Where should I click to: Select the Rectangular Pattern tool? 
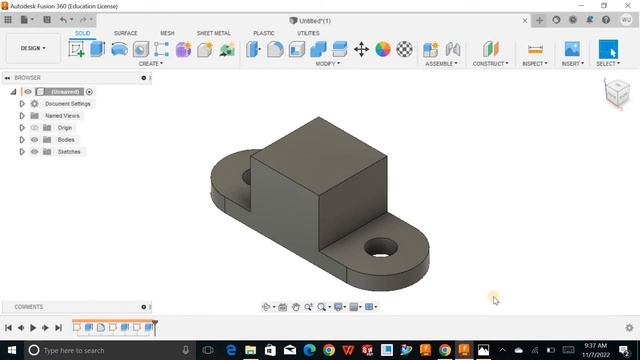click(162, 49)
